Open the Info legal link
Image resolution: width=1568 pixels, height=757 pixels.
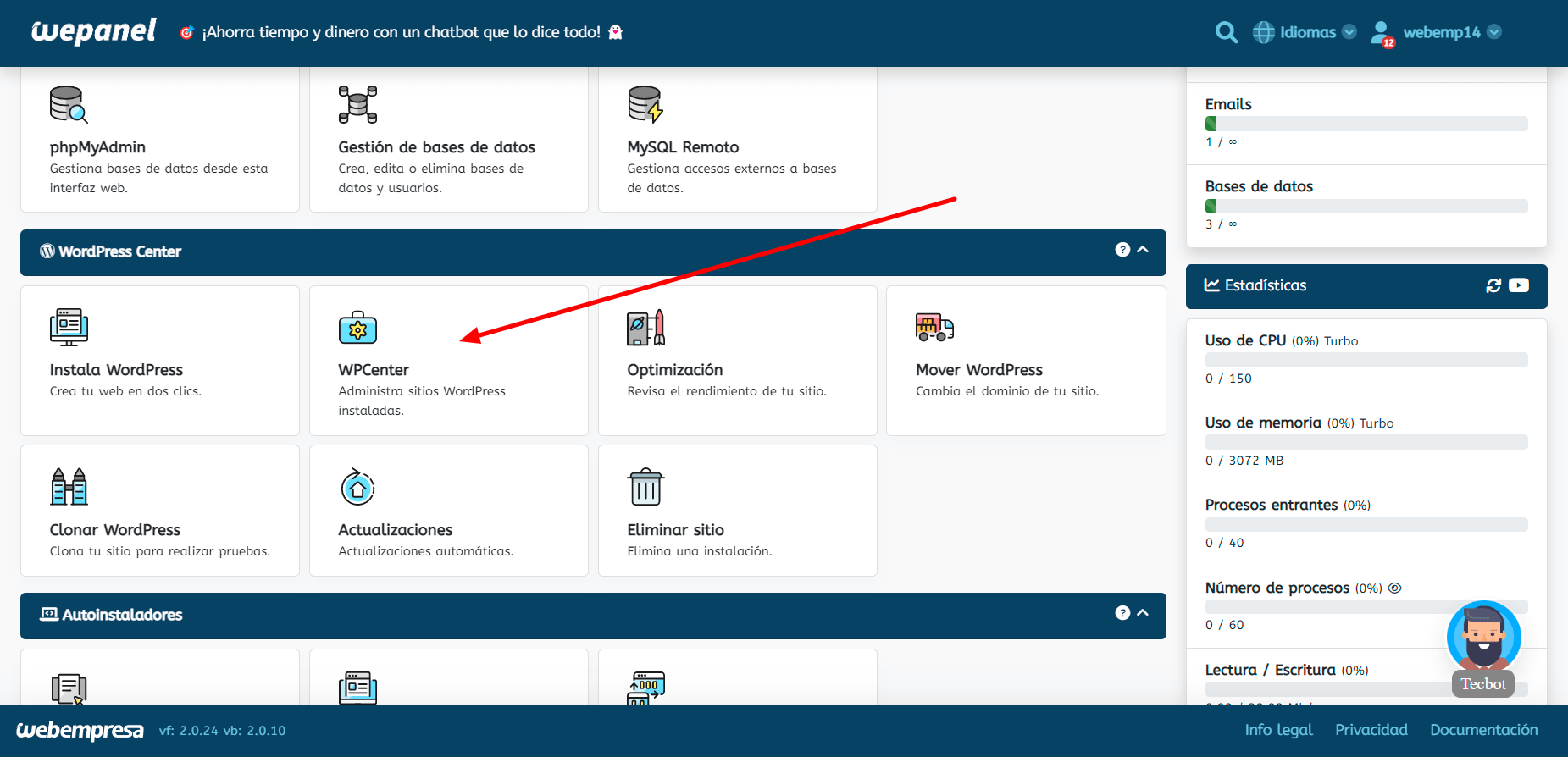click(1278, 730)
